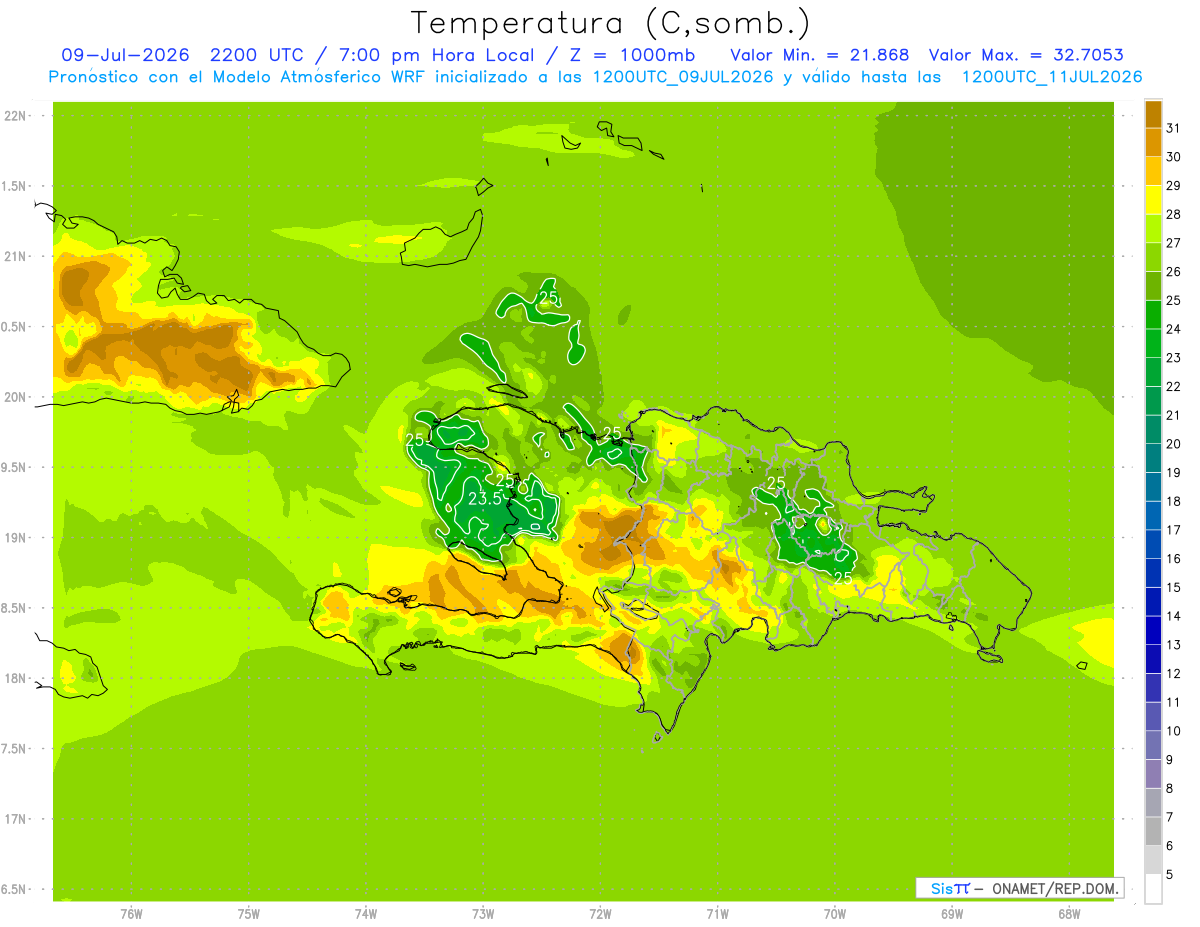This screenshot has width=1200, height=927.
Task: Select the date text '09-Jul-2026'
Action: point(125,55)
